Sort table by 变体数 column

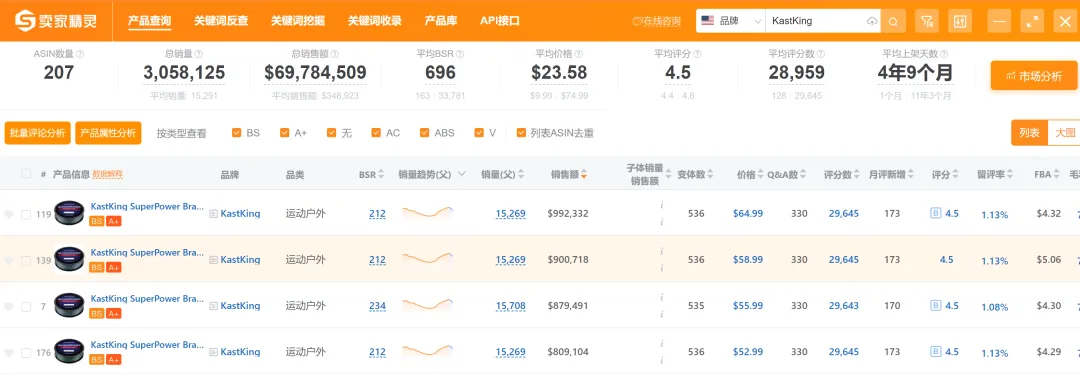710,175
